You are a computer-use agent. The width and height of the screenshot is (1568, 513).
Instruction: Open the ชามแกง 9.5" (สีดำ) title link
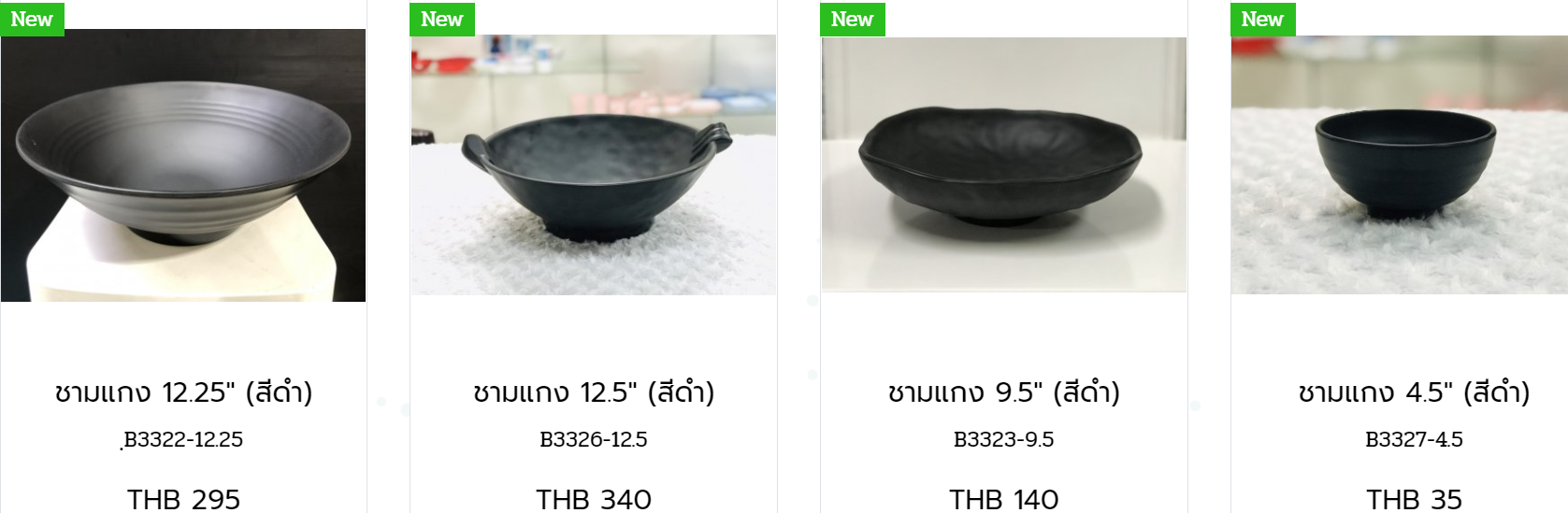pos(1004,392)
